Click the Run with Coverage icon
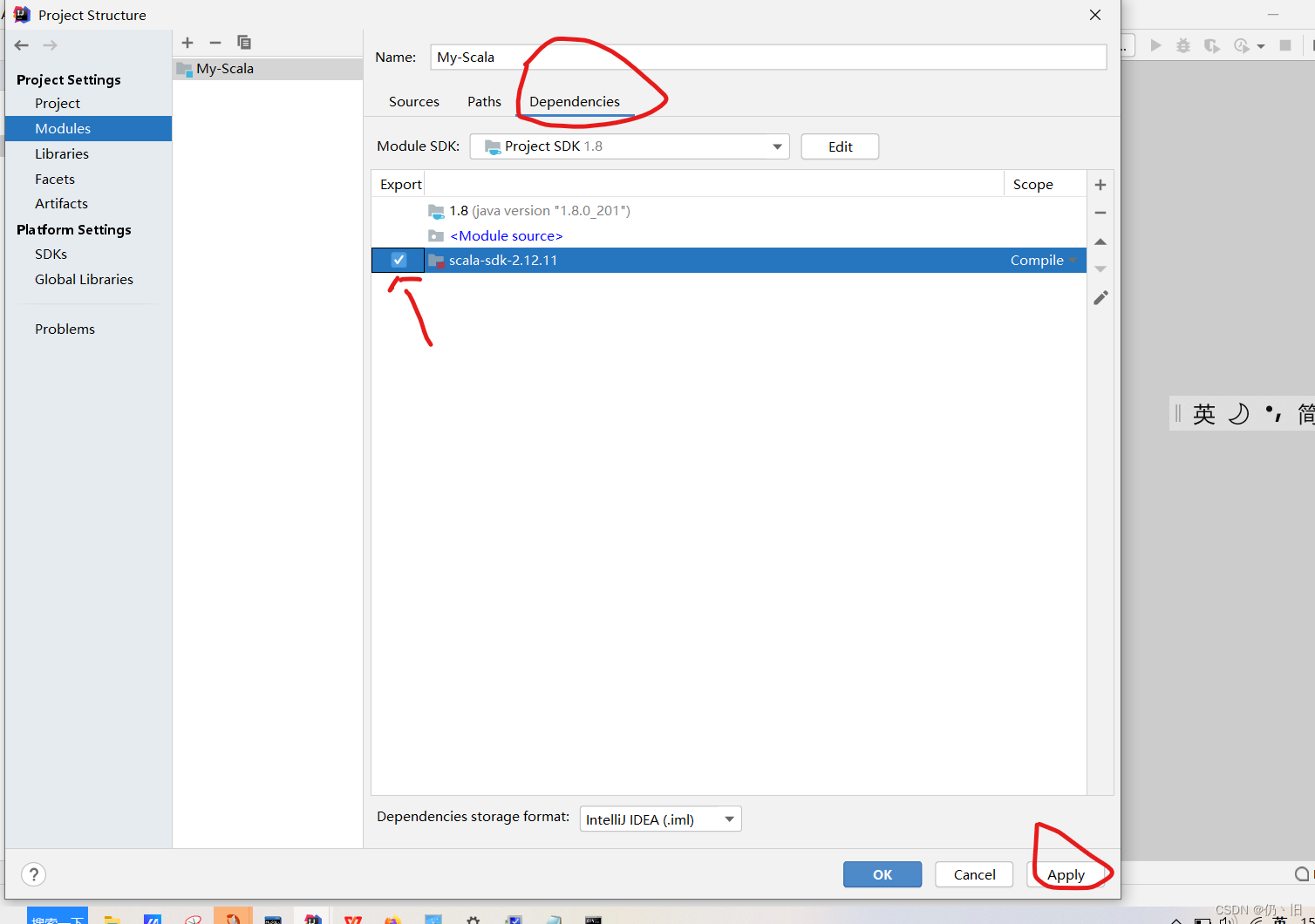1315x924 pixels. click(1211, 45)
